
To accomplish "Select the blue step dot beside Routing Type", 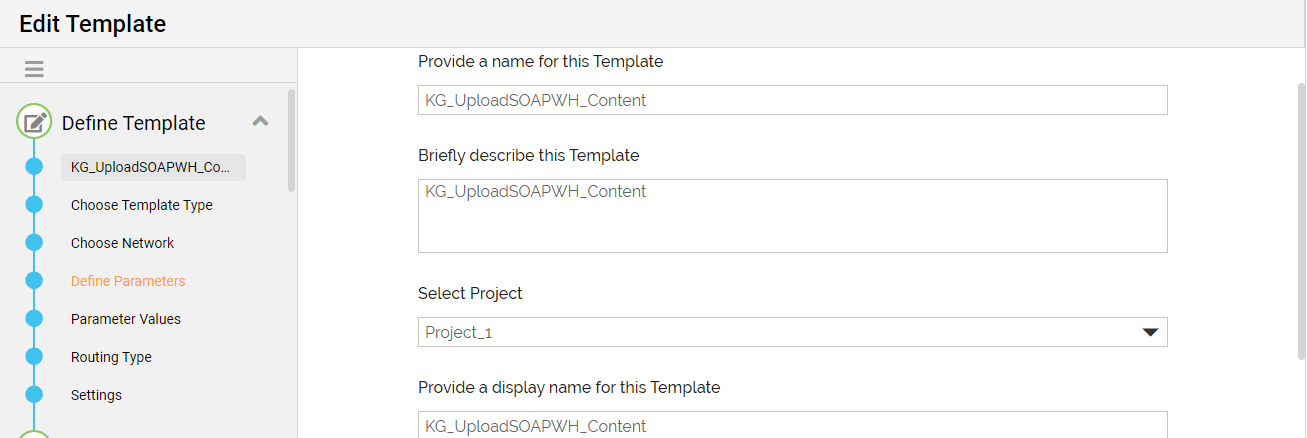I will click(34, 357).
